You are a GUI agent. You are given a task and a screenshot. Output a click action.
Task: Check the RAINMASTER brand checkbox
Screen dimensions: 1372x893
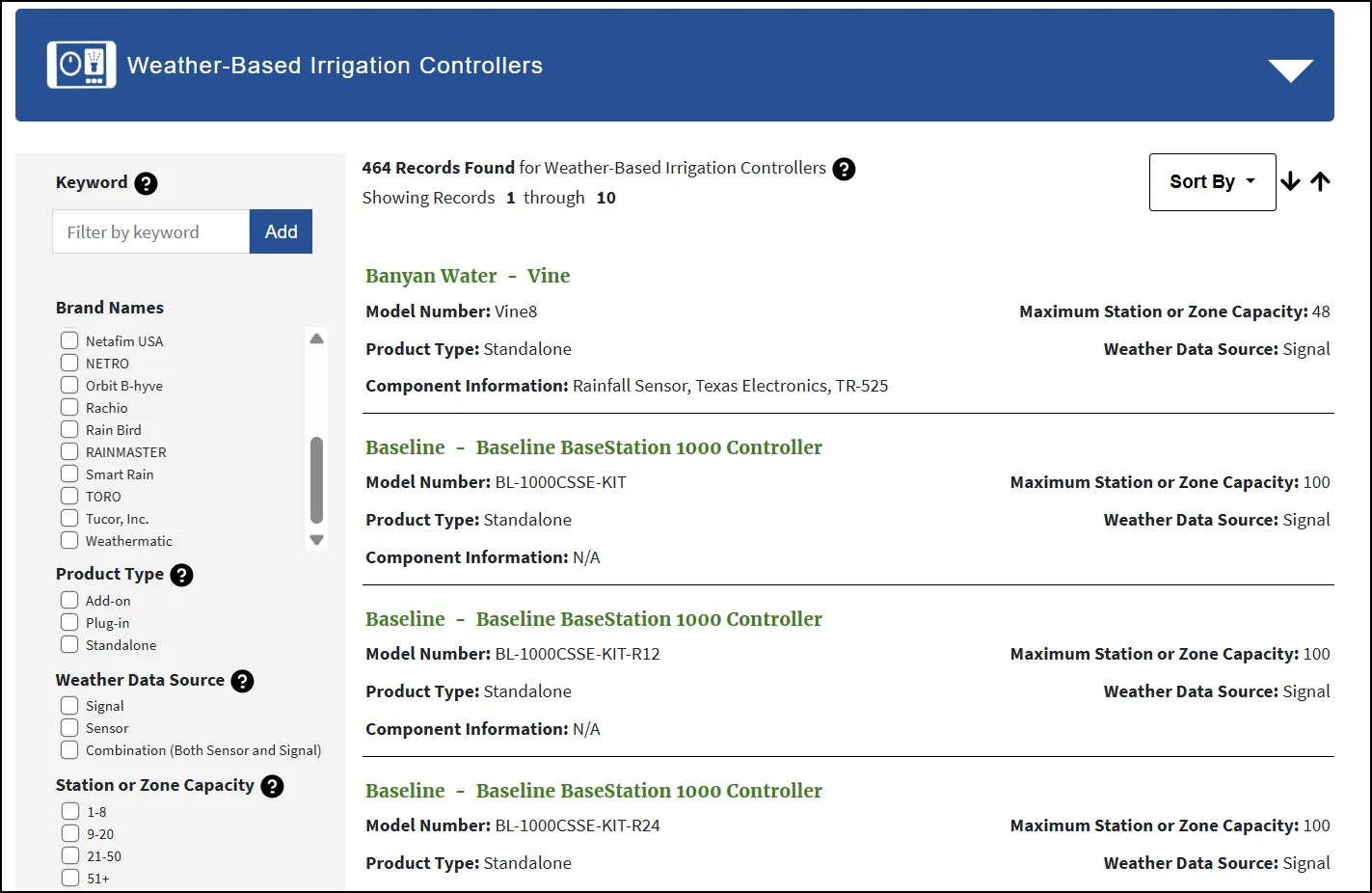pos(69,451)
